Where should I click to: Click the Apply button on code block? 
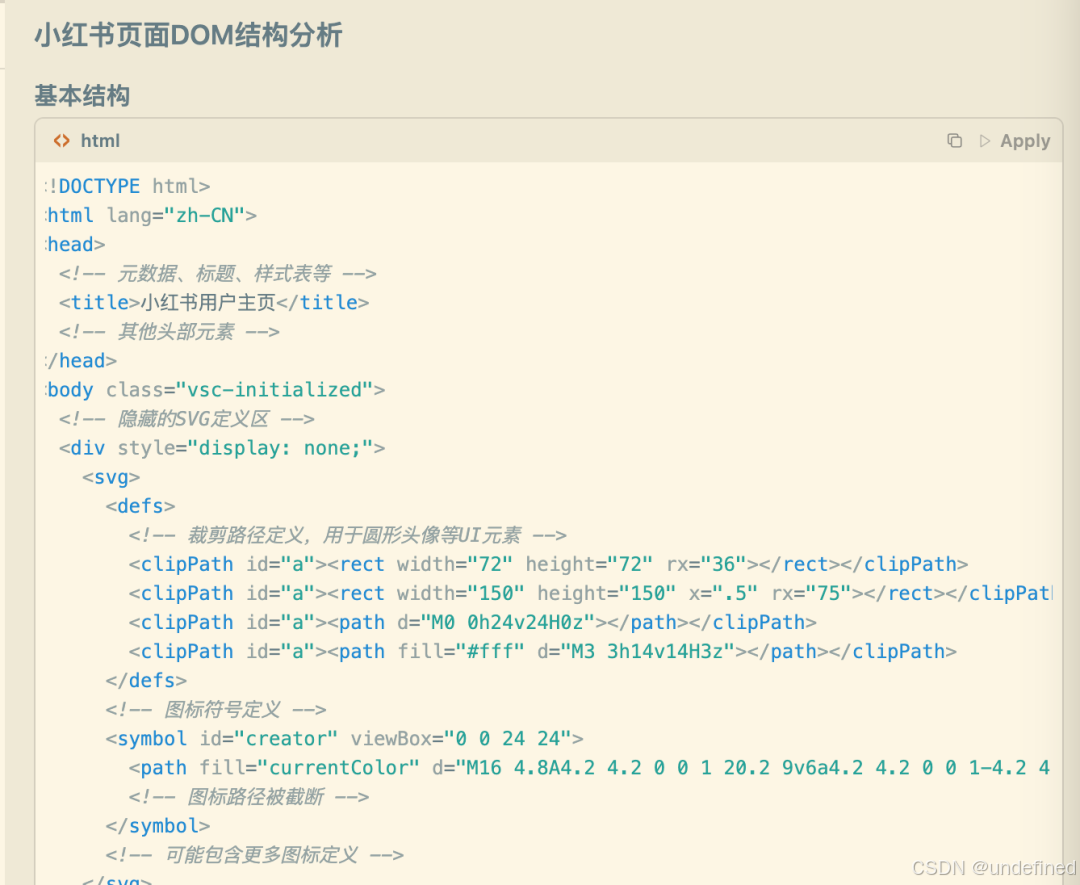tap(1025, 141)
